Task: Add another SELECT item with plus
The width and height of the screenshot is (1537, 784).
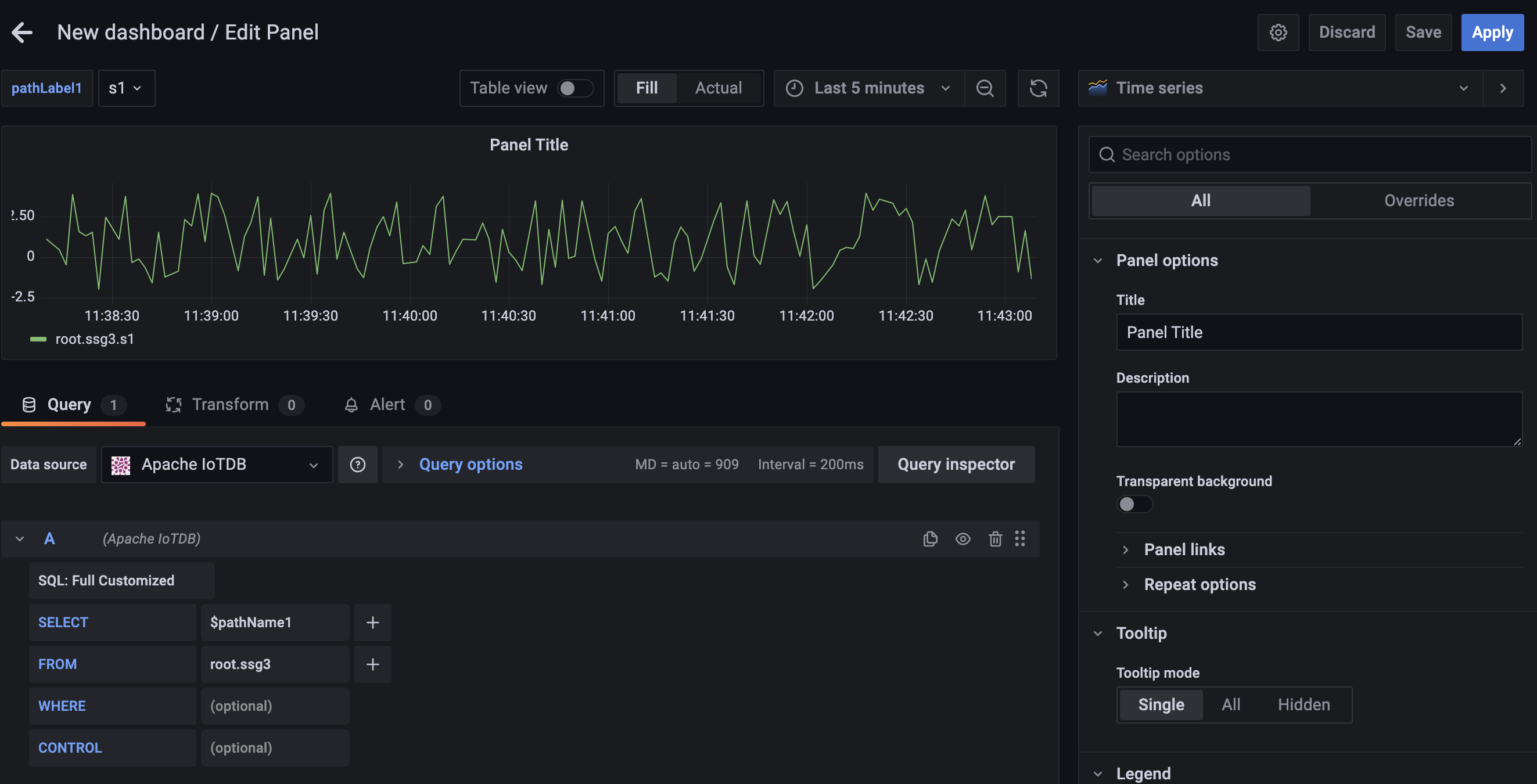Action: [x=372, y=623]
